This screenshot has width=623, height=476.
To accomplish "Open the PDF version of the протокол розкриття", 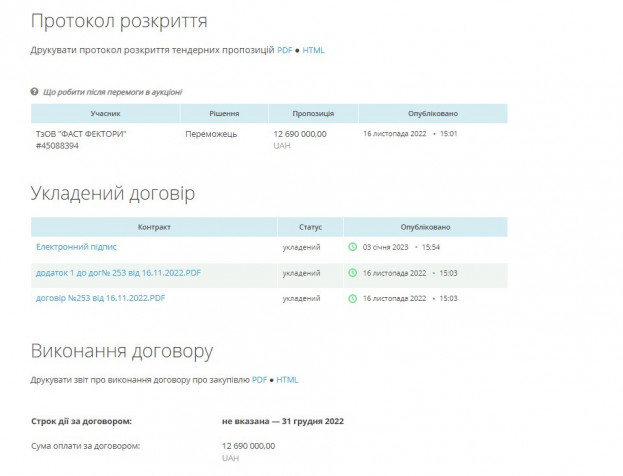I will 284,50.
